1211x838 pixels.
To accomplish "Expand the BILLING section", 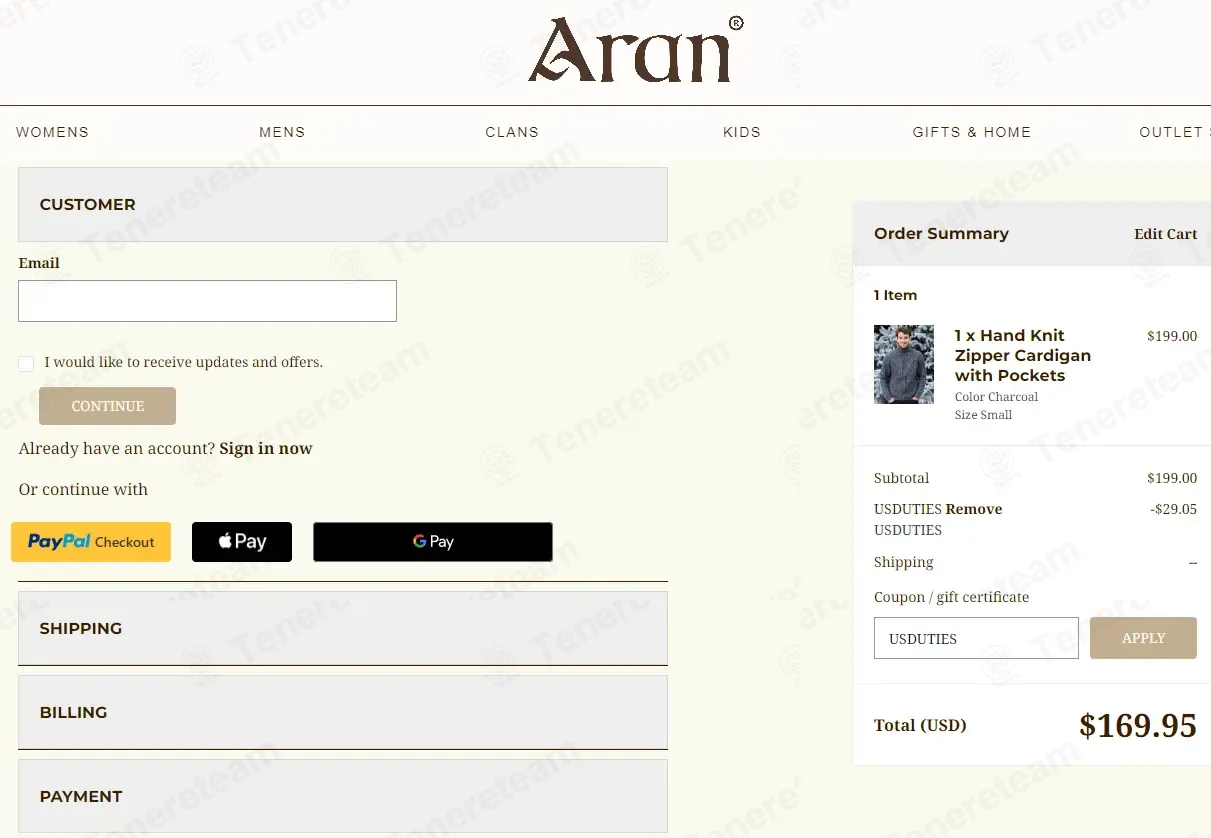I will [x=343, y=712].
